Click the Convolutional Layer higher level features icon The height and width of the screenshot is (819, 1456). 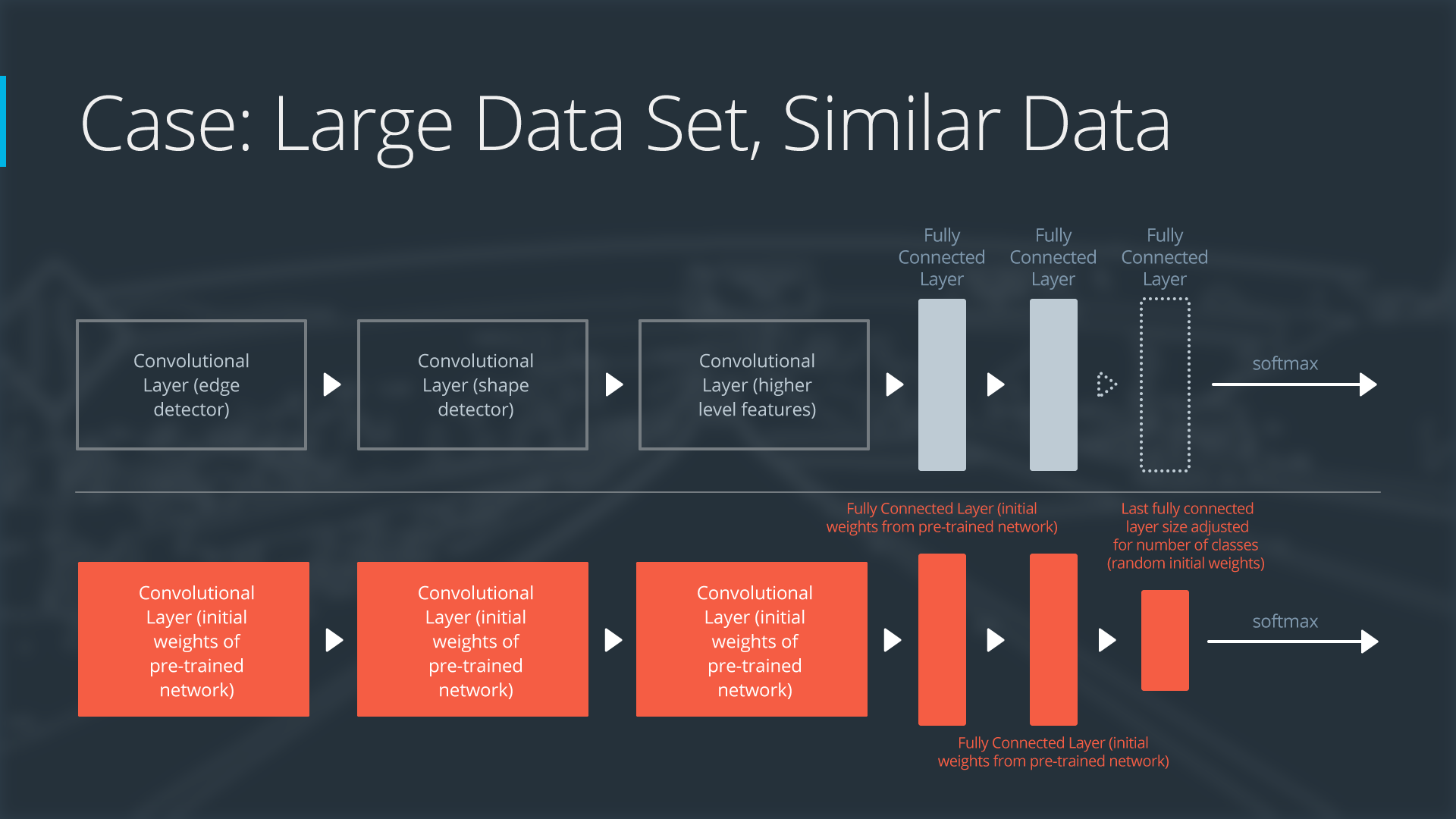[x=751, y=385]
